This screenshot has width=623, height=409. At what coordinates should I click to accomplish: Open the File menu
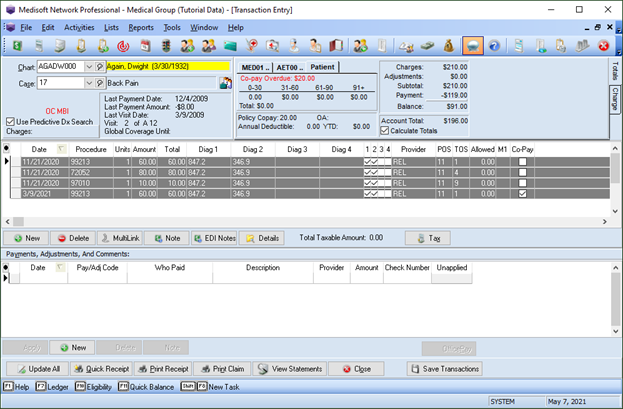(26, 27)
